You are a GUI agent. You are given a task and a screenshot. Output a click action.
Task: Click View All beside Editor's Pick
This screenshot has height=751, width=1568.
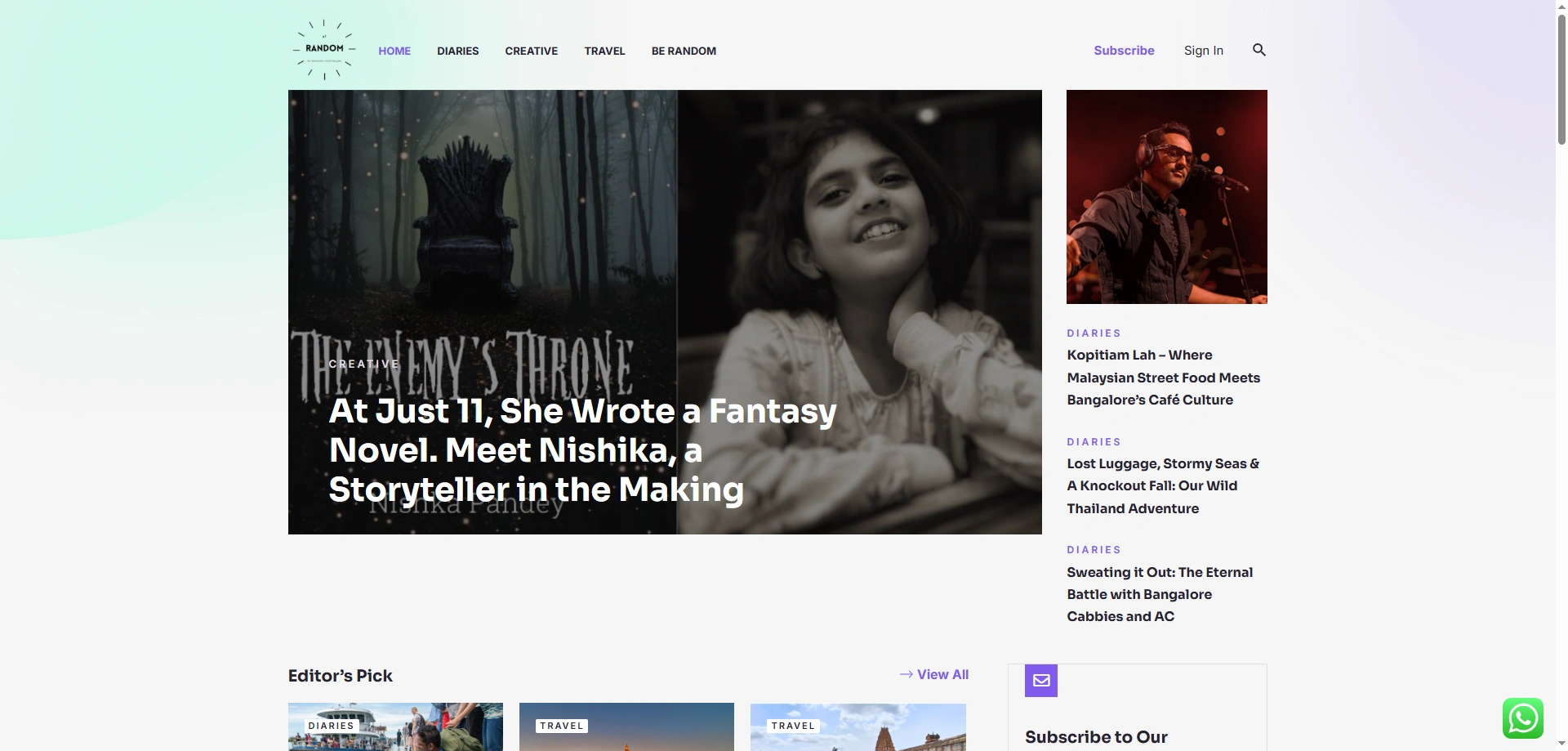click(x=934, y=674)
